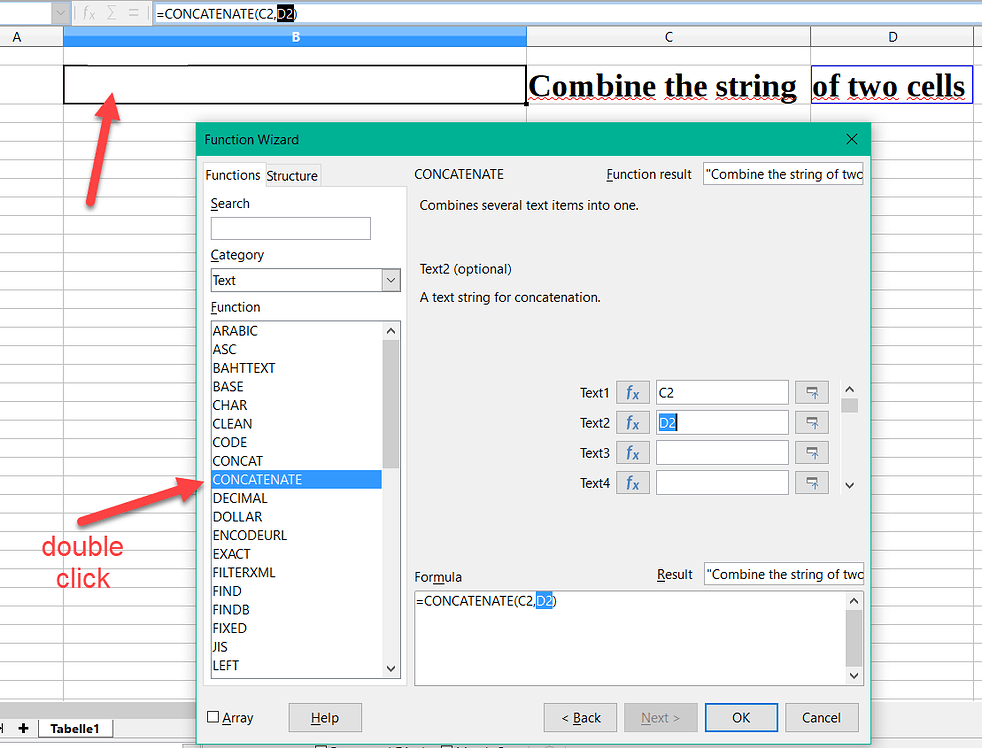Click the fx icon beside the Text1 field

(x=632, y=392)
